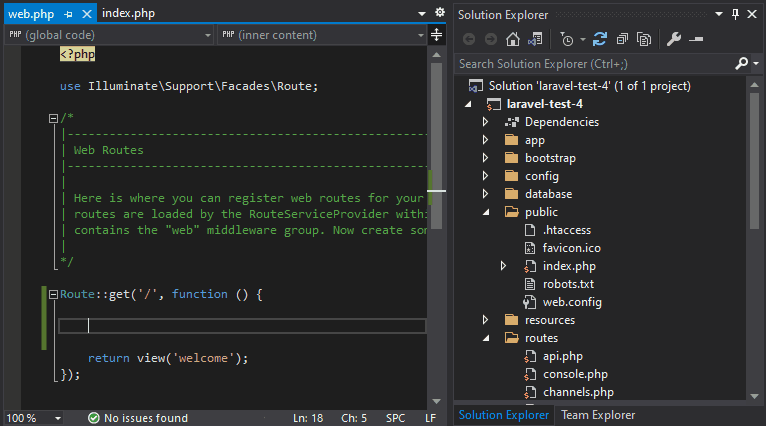The width and height of the screenshot is (766, 426).
Task: Open the search options dropdown arrow
Action: click(x=756, y=64)
